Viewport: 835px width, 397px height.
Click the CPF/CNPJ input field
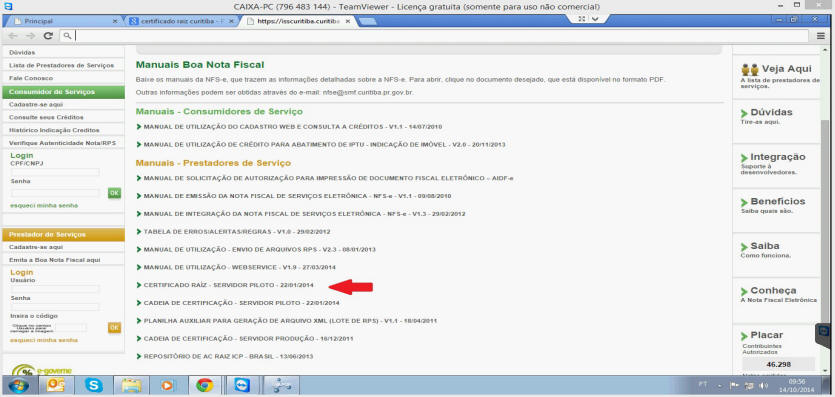click(55, 172)
